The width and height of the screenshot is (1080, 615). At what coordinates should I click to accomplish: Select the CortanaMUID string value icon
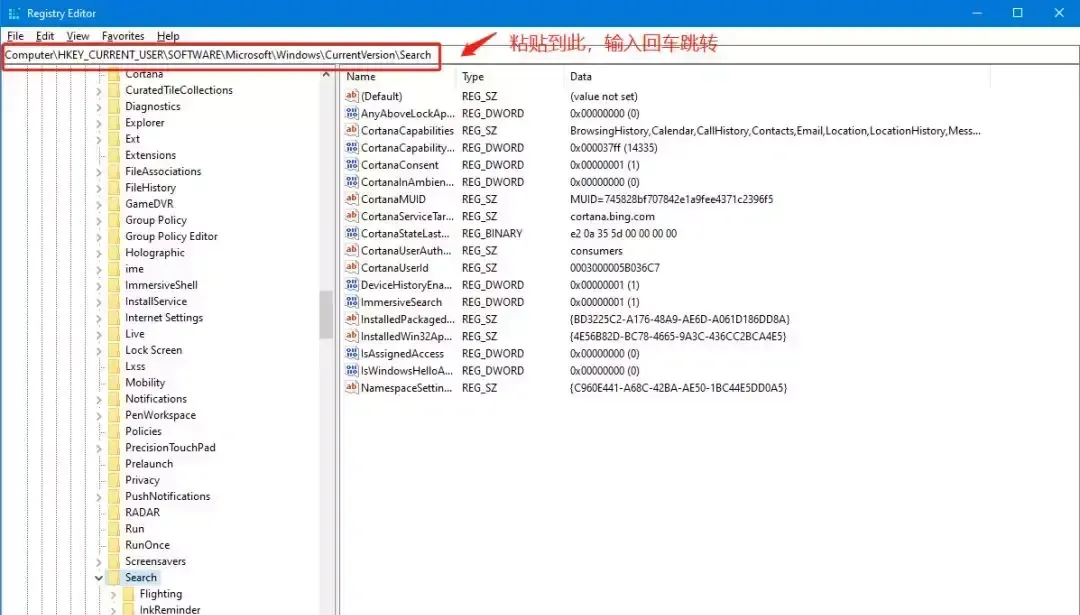click(x=351, y=199)
